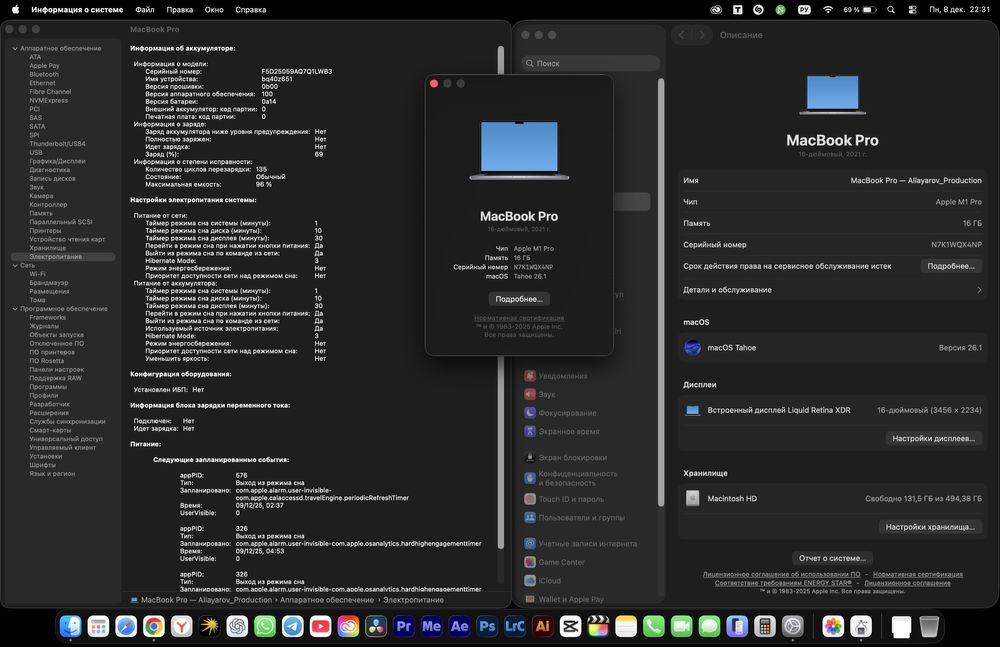Click Отчет о системе button

coord(832,558)
